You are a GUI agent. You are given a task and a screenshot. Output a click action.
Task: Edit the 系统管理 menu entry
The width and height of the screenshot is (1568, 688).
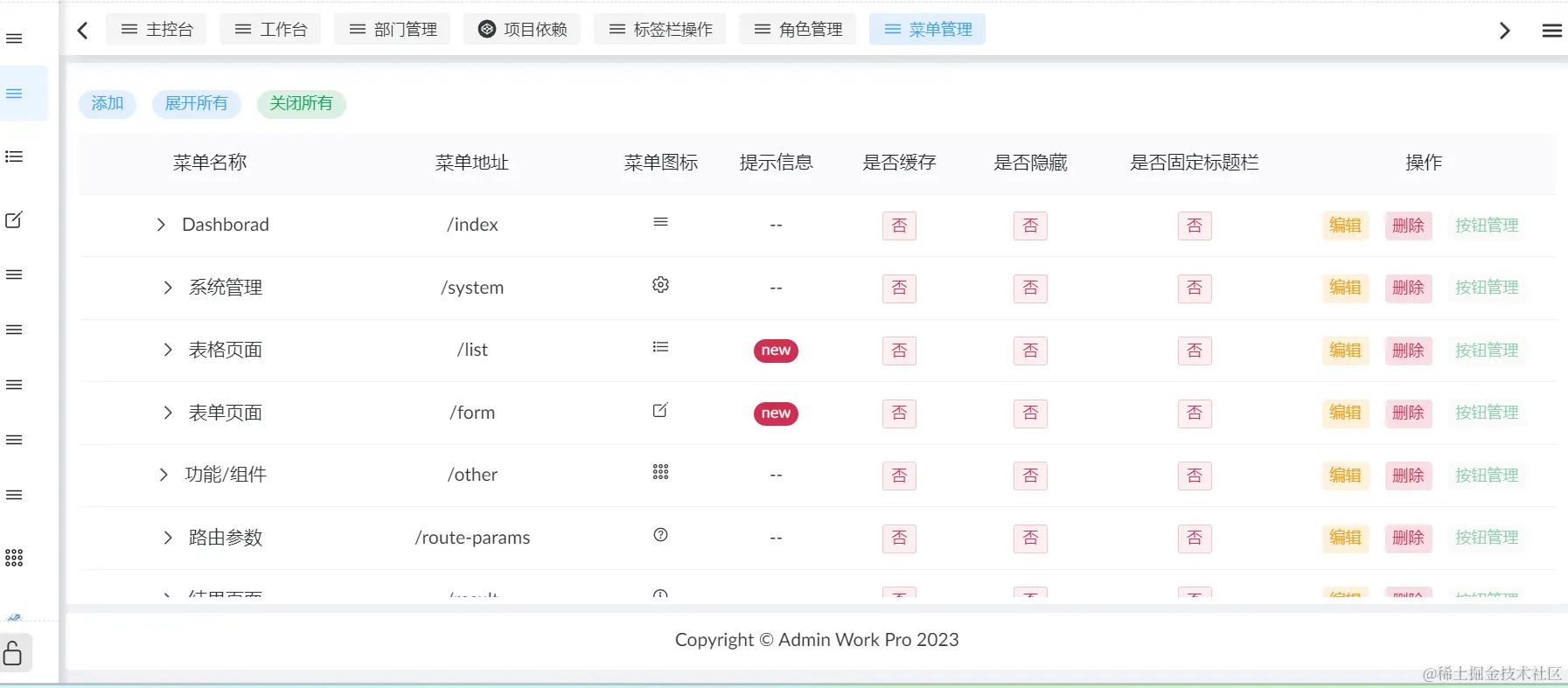tap(1345, 288)
